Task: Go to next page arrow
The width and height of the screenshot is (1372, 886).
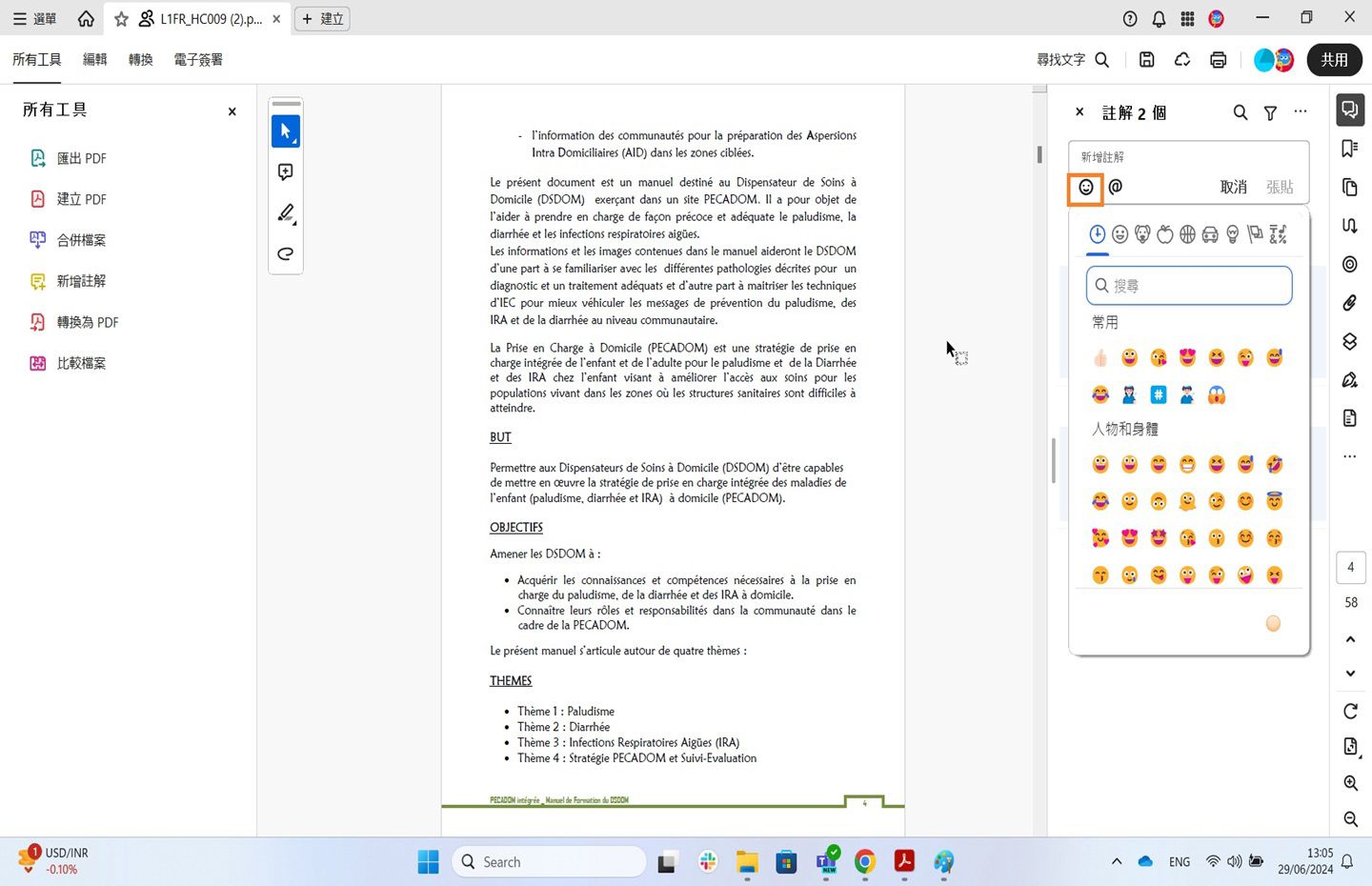Action: [x=1350, y=674]
